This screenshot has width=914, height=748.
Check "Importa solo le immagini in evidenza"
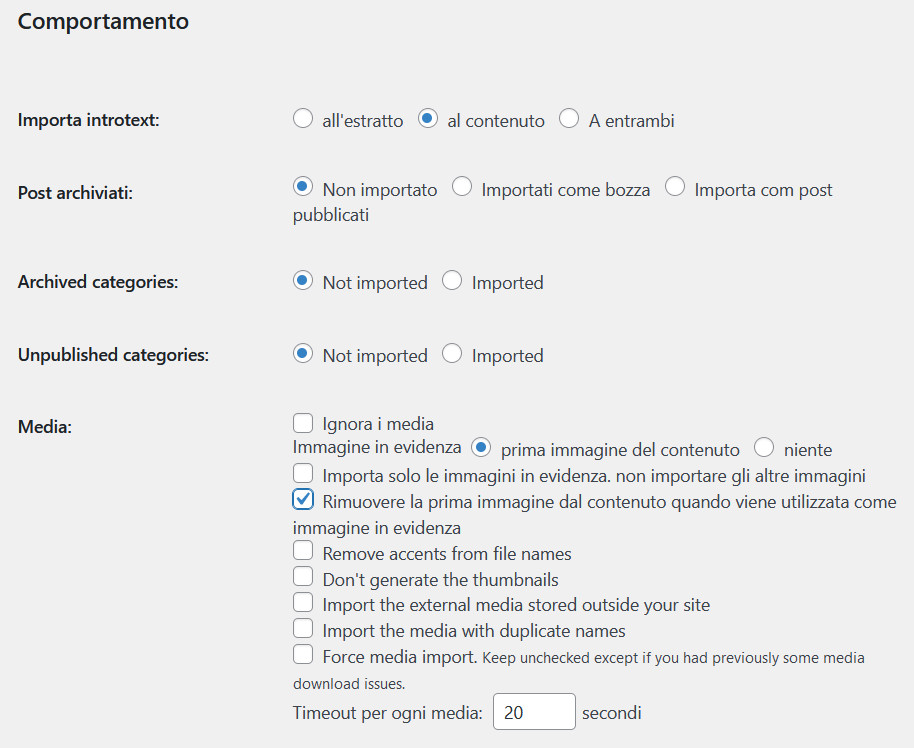pos(303,473)
